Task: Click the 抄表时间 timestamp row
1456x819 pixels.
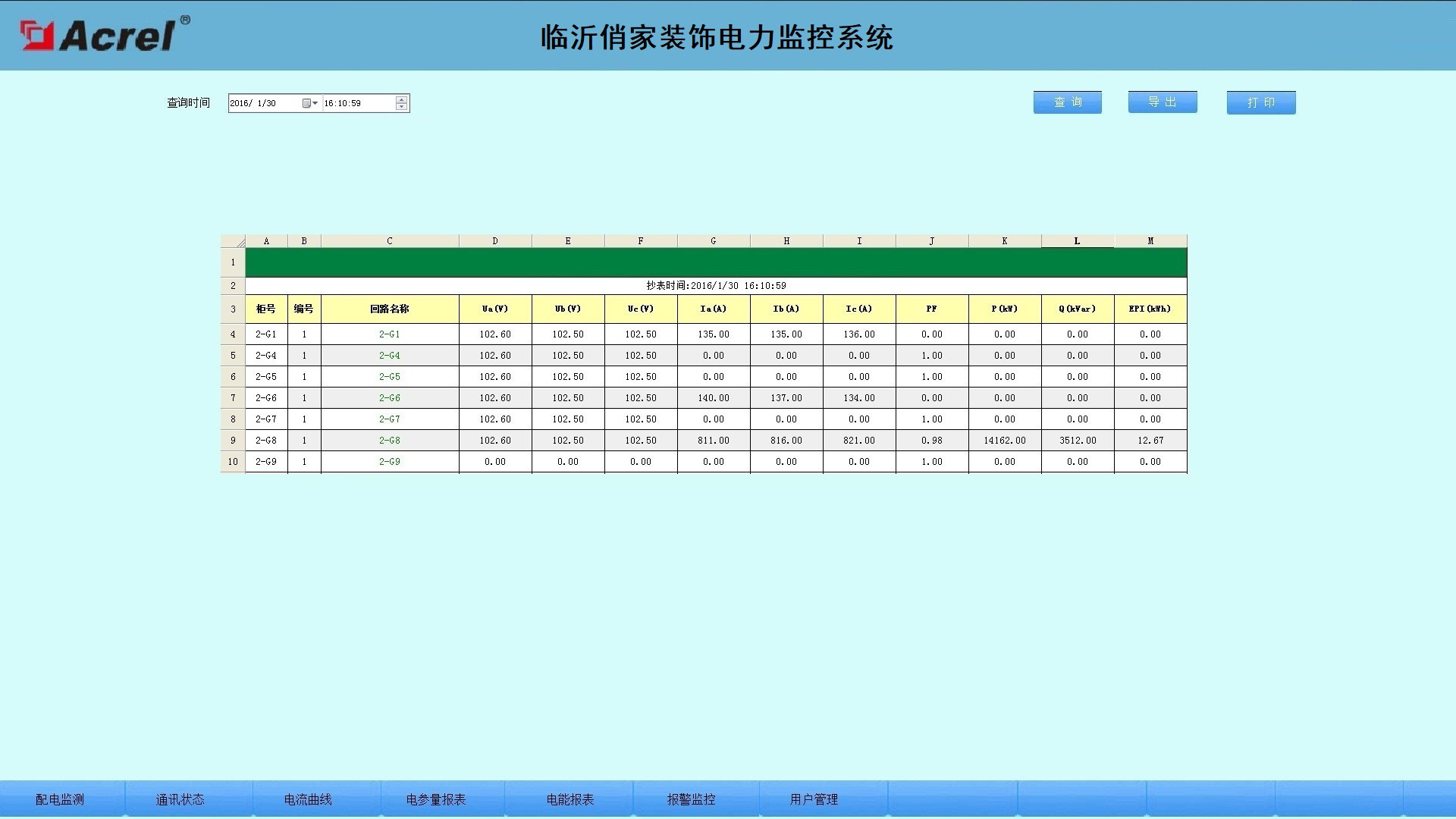Action: [716, 286]
